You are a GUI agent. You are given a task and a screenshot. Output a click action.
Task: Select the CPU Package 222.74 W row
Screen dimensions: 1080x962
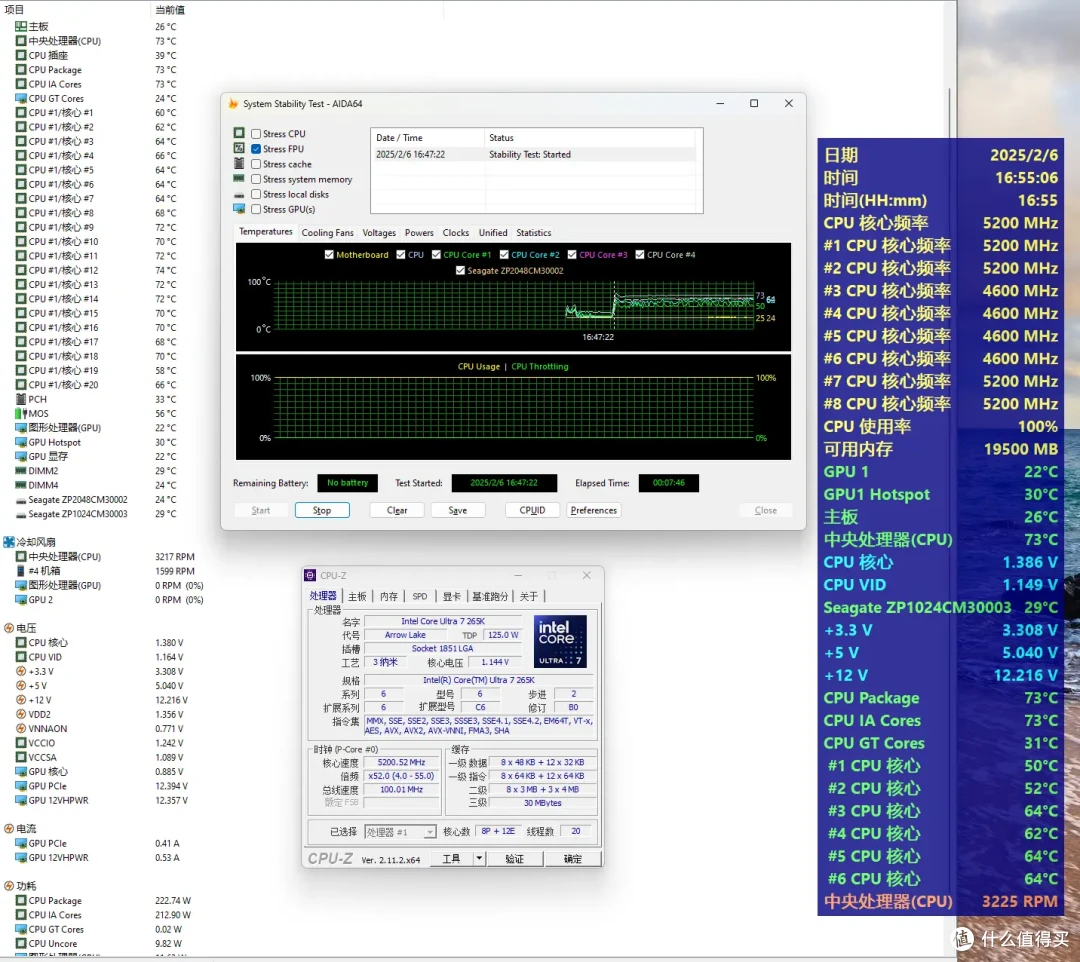(103, 900)
